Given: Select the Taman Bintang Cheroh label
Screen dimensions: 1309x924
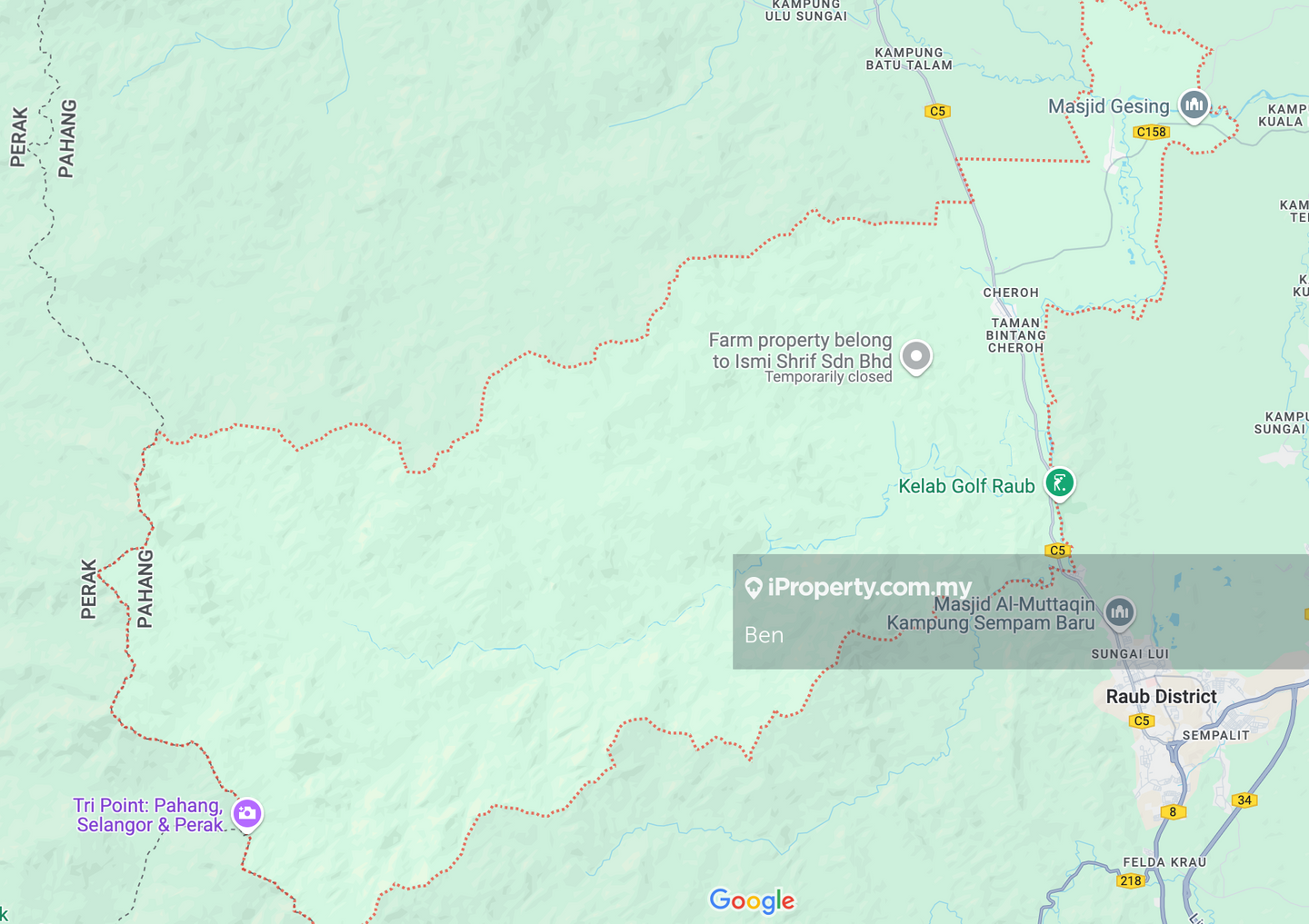Looking at the screenshot, I should (1015, 335).
